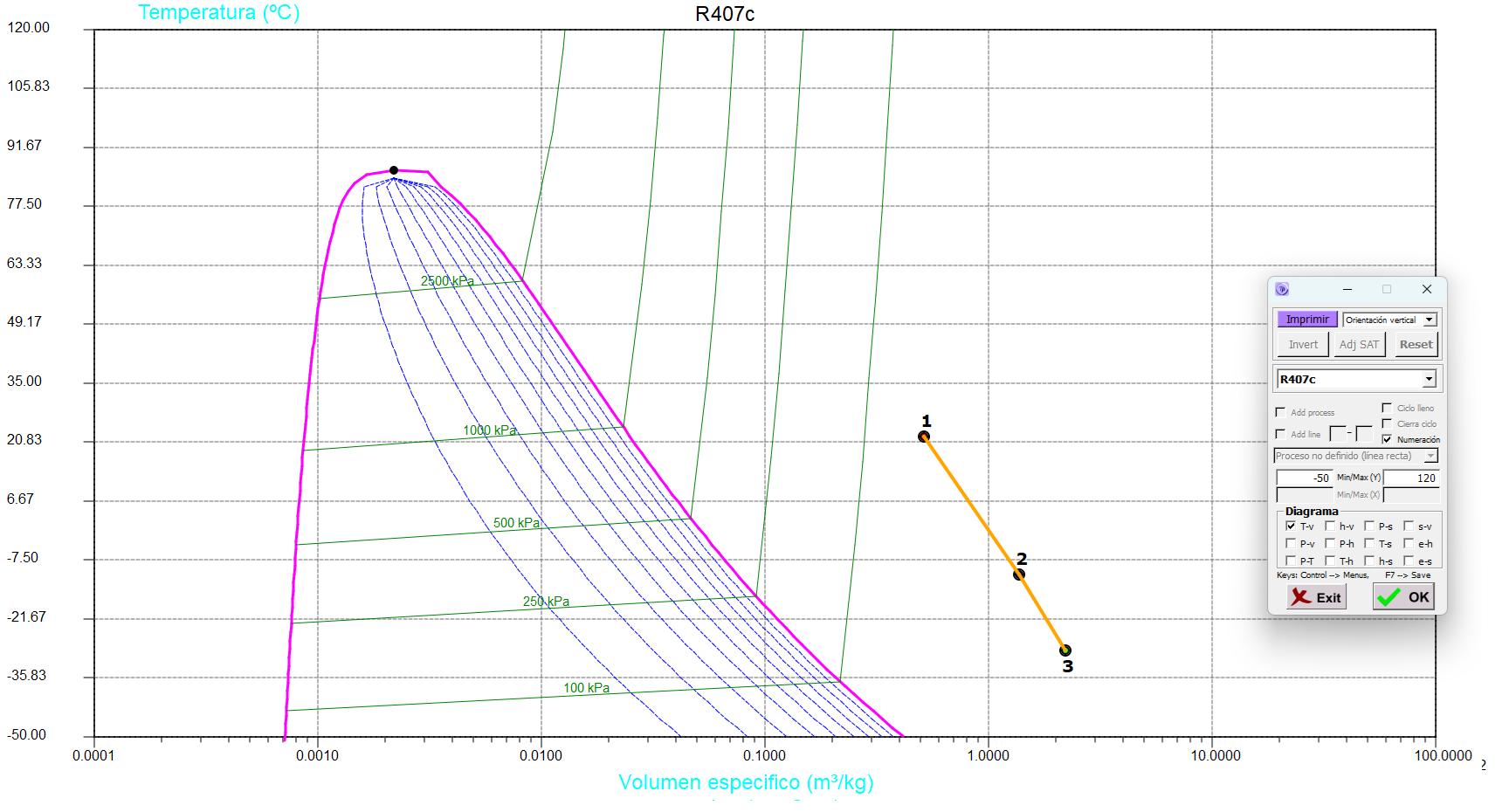Screen dimensions: 1509x812
Task: Click the Min Y field showing -50
Action: 1304,478
